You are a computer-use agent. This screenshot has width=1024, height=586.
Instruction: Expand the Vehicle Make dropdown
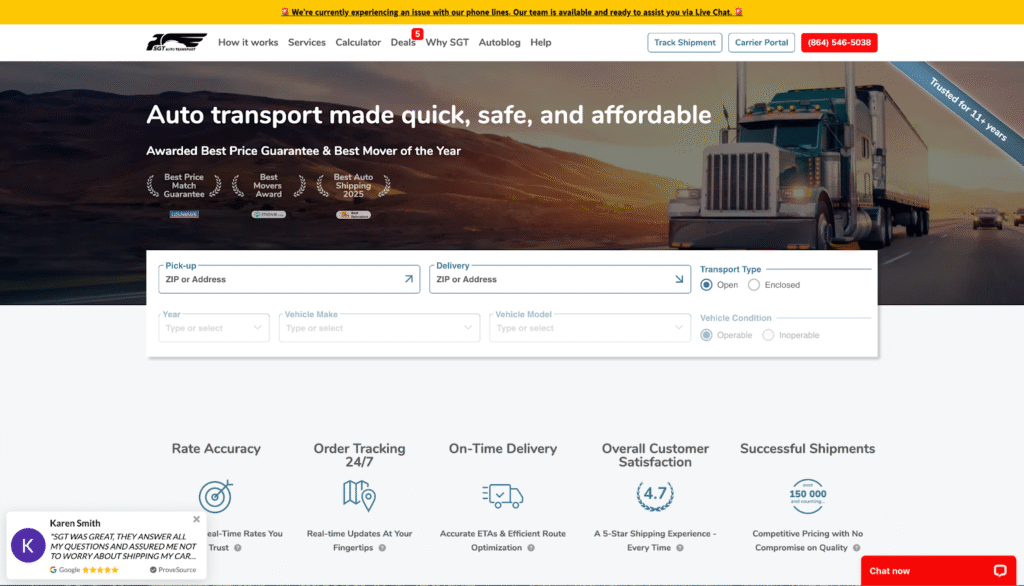(x=380, y=328)
